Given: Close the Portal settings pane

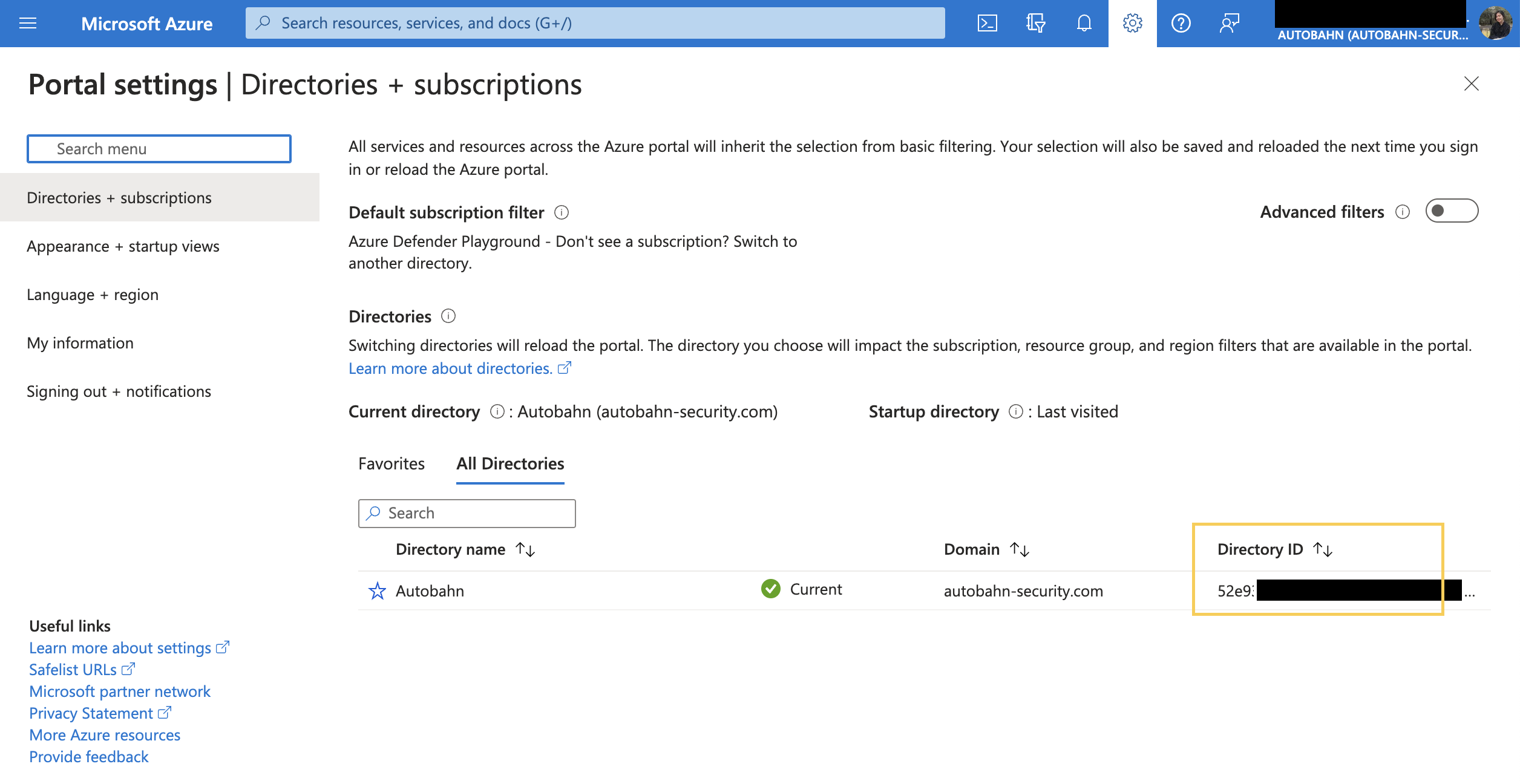Looking at the screenshot, I should click(1471, 83).
